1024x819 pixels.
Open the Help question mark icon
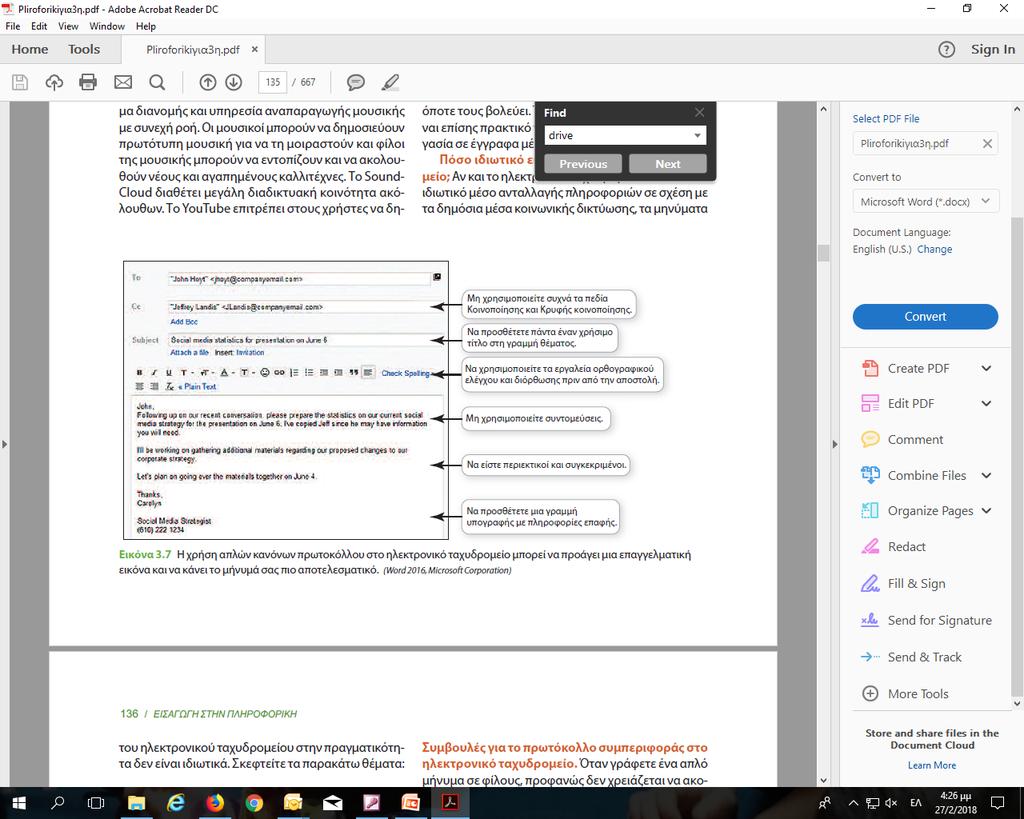click(x=946, y=50)
